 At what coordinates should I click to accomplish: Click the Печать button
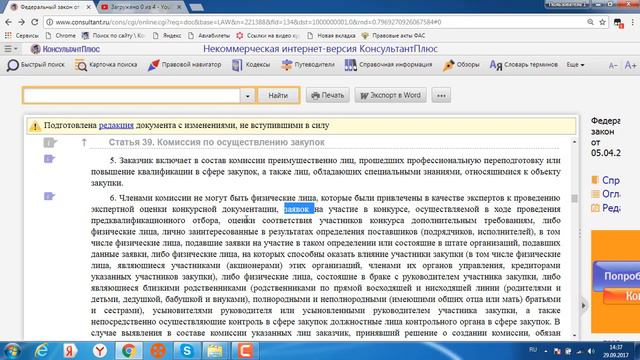click(328, 96)
